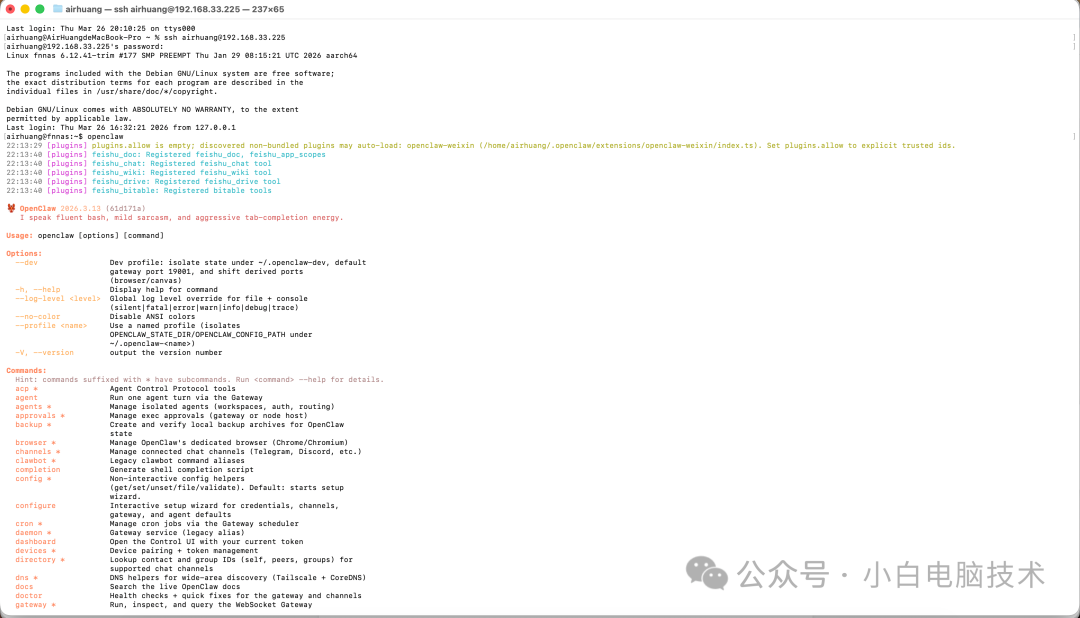Click 'Device pairing + token management' description
This screenshot has width=1080, height=618.
point(184,550)
